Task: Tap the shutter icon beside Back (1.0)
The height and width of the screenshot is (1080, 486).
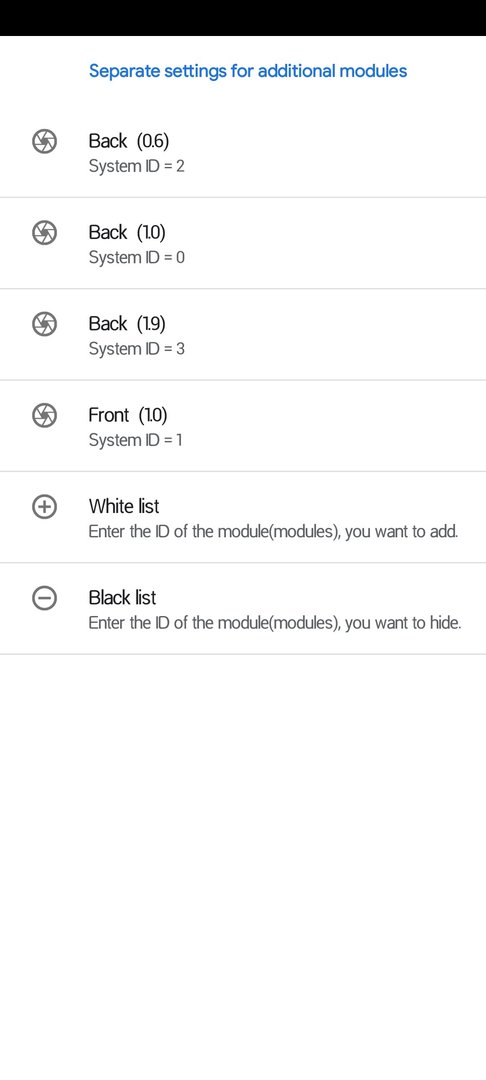Action: pos(44,233)
